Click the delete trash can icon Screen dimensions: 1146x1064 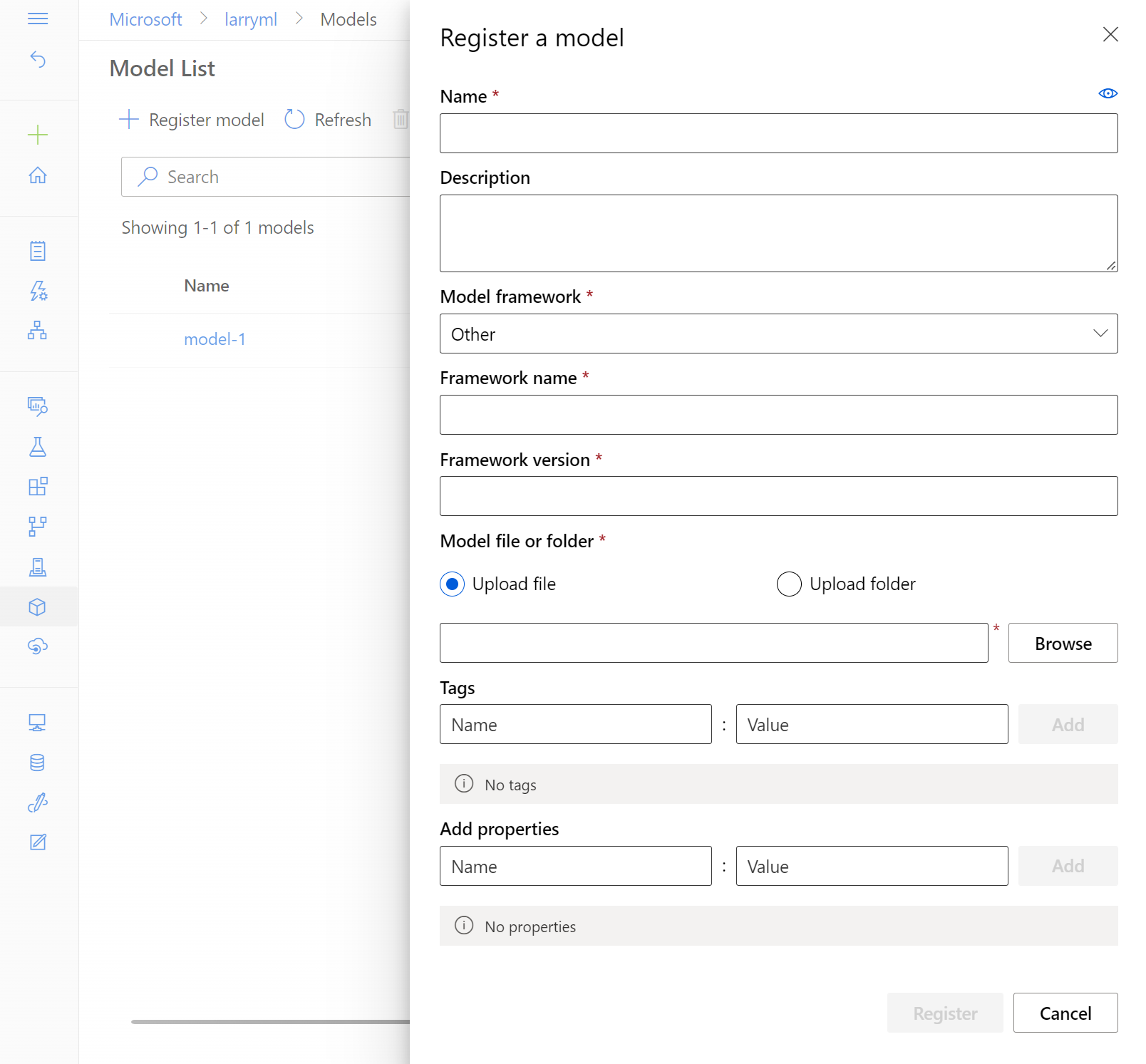(401, 119)
